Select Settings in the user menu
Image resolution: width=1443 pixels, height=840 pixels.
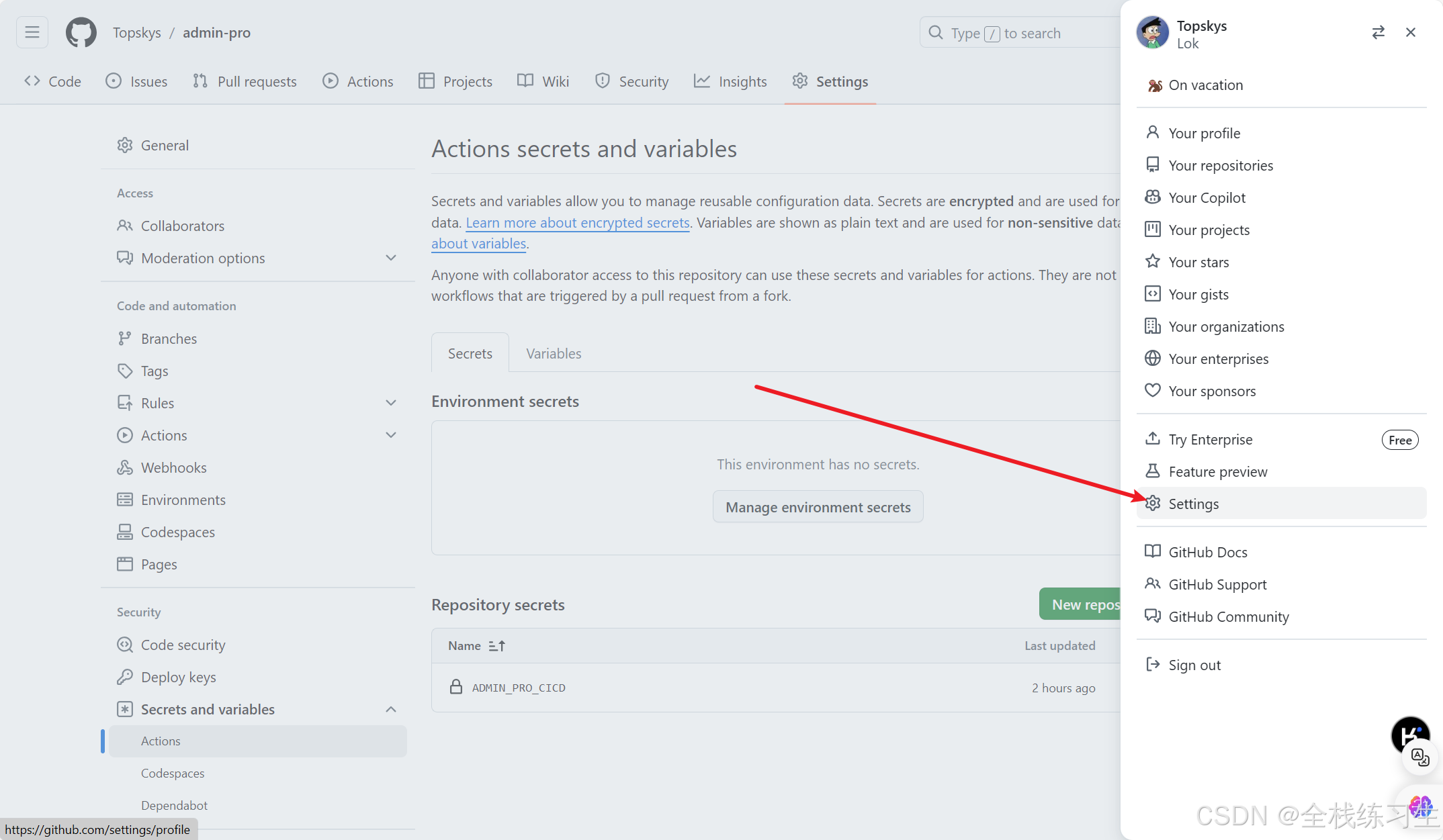tap(1193, 504)
